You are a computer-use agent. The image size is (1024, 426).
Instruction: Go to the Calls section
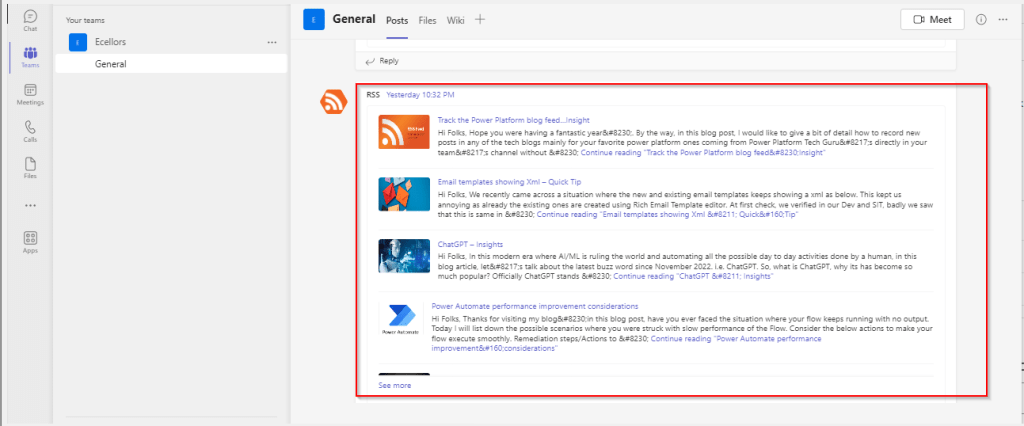point(30,131)
